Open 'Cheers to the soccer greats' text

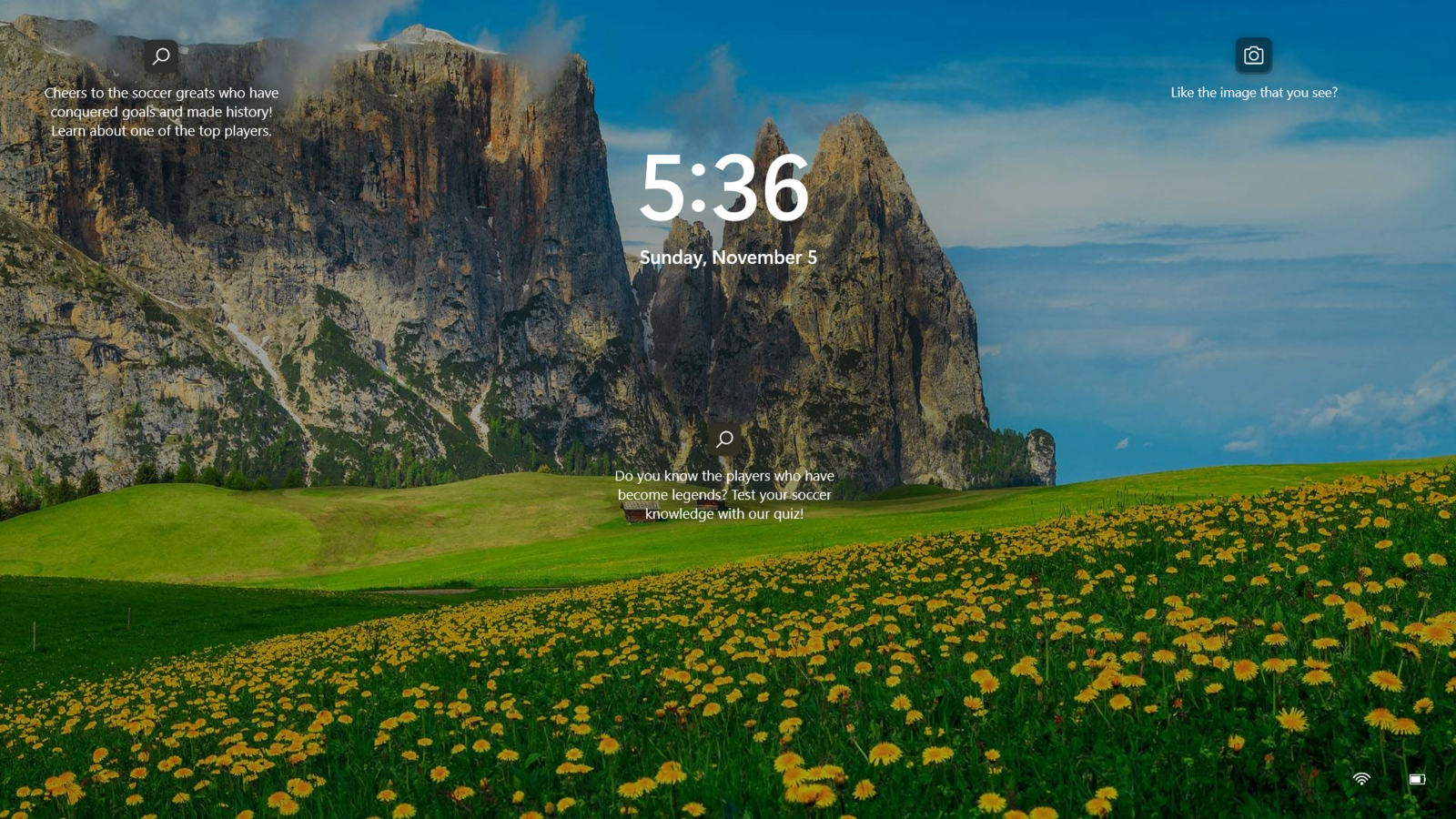(x=161, y=112)
